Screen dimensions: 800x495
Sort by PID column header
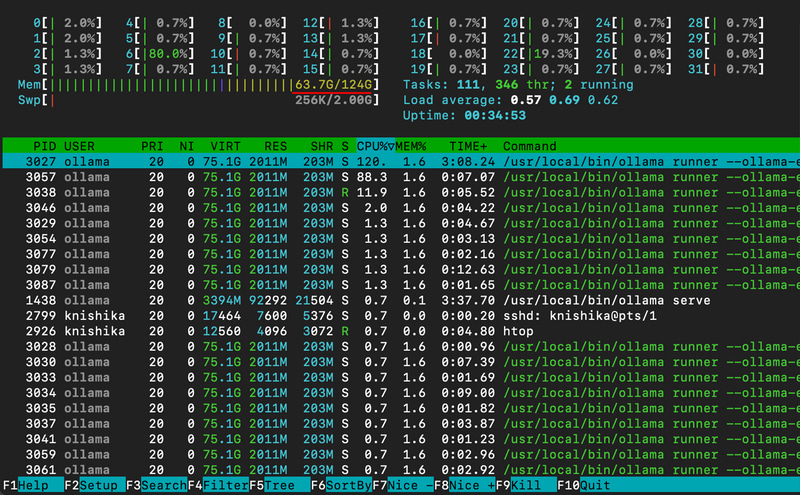coord(44,146)
